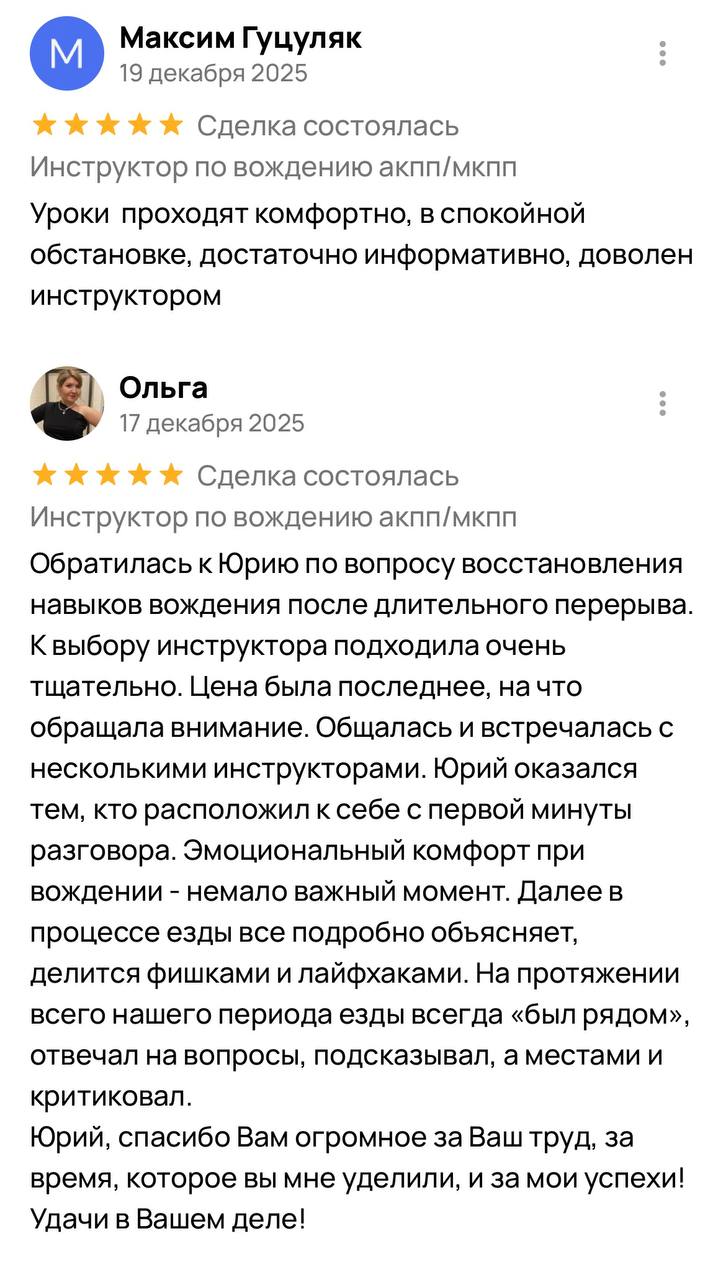The height and width of the screenshot is (1280, 726).
Task: Click the fifth star in Ольга's rating
Action: (x=171, y=475)
